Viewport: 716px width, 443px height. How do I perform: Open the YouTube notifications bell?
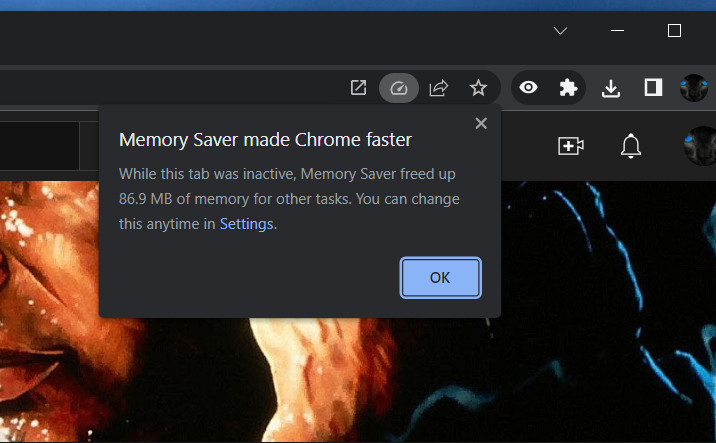coord(630,146)
